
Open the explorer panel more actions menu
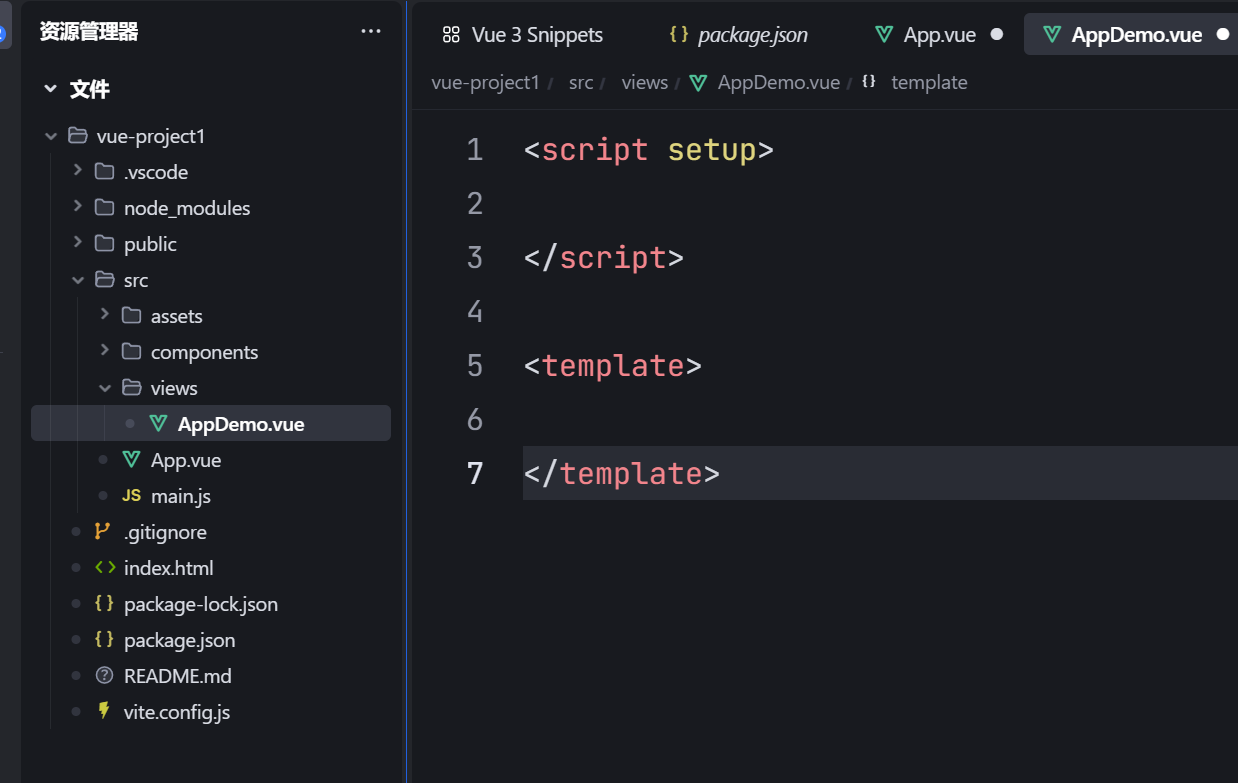371,32
